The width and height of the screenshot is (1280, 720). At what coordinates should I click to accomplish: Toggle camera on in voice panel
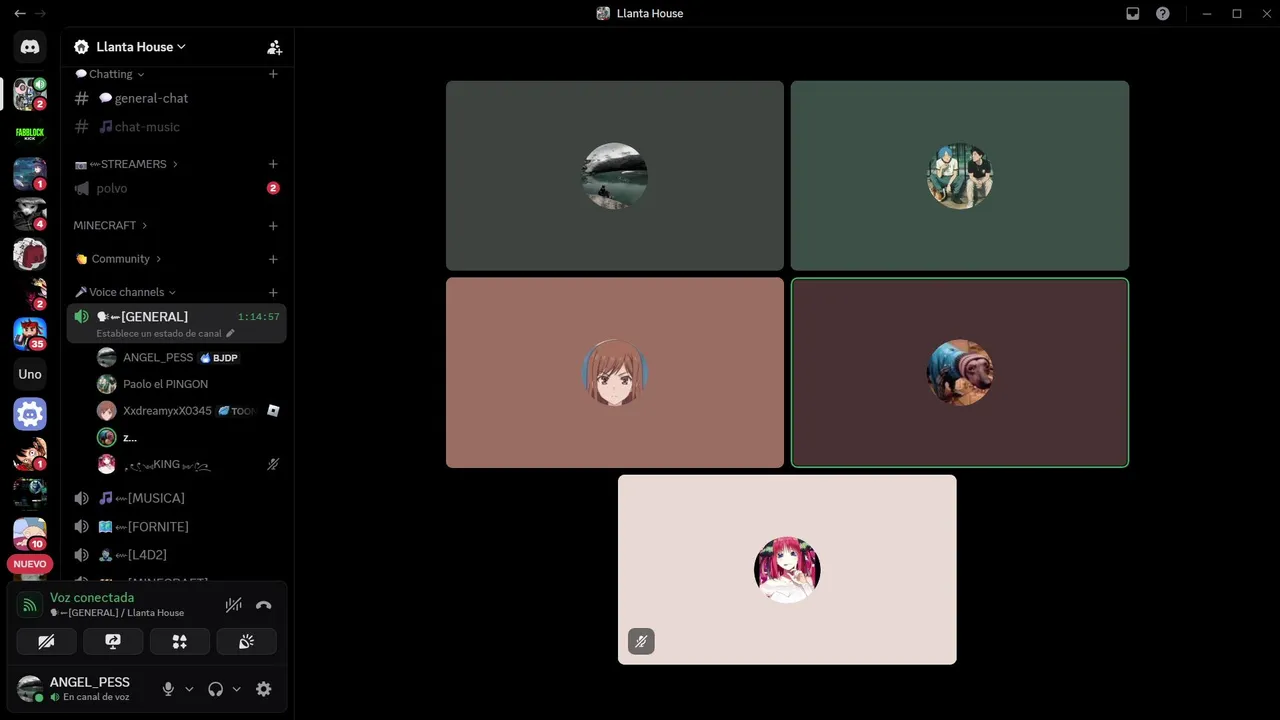[x=46, y=642]
